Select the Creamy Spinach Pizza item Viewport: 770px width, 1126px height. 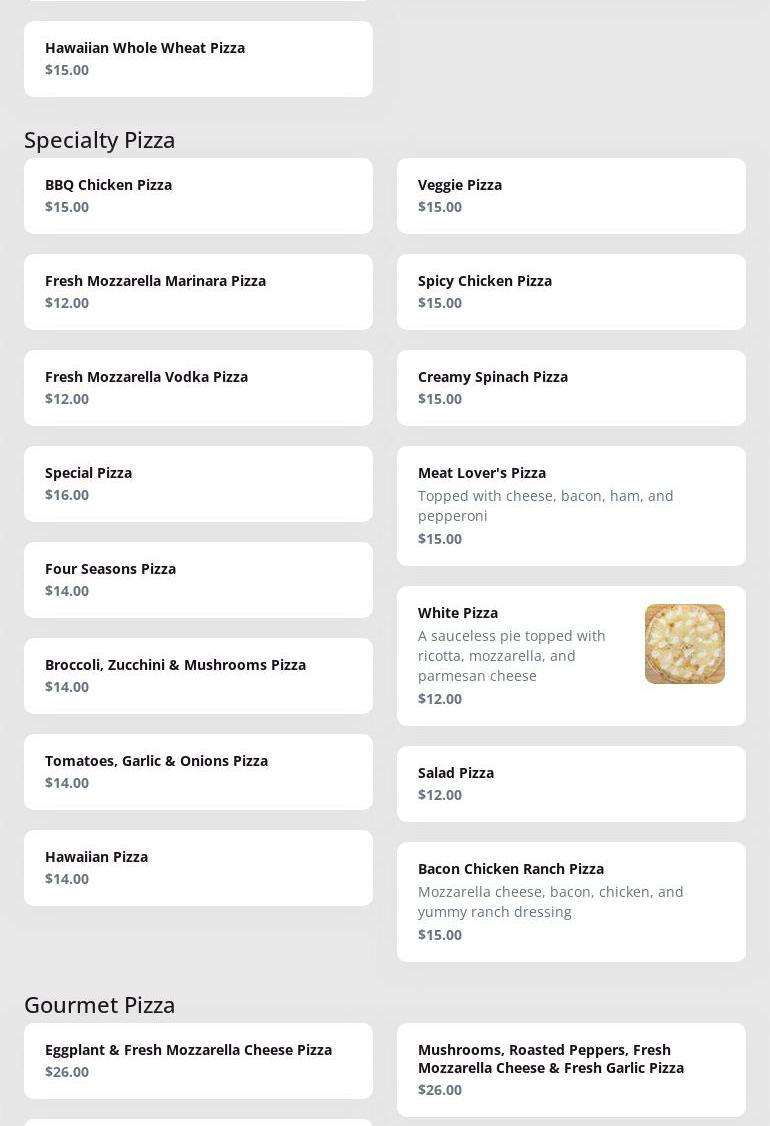click(x=571, y=388)
